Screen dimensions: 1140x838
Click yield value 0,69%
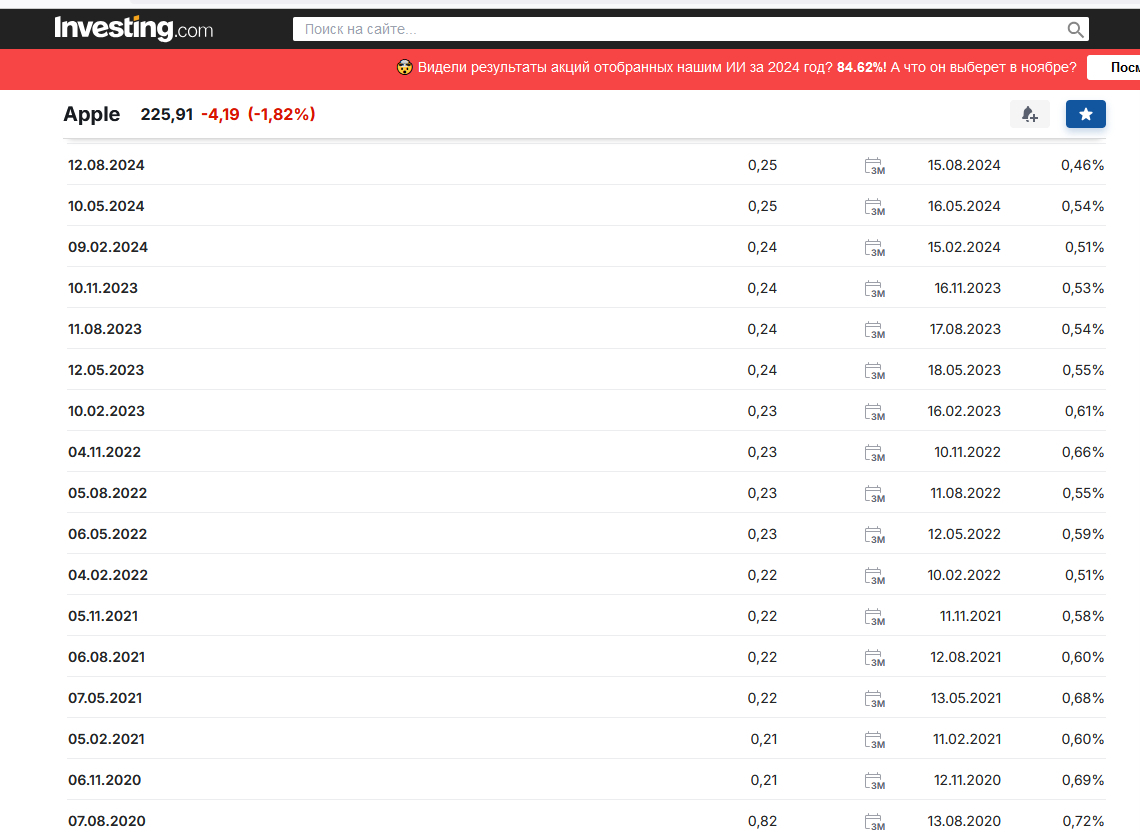(1083, 780)
